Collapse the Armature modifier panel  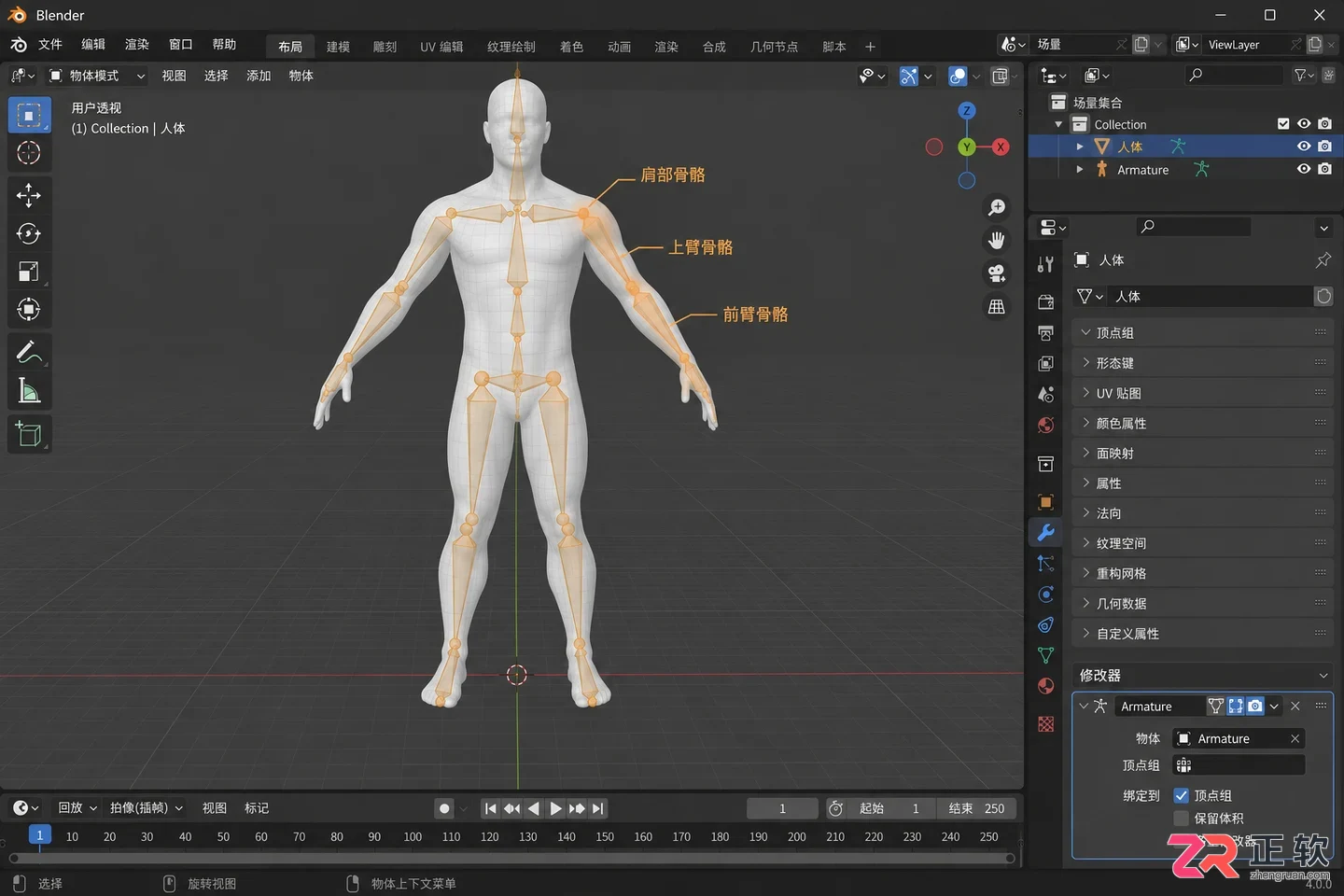coord(1084,707)
